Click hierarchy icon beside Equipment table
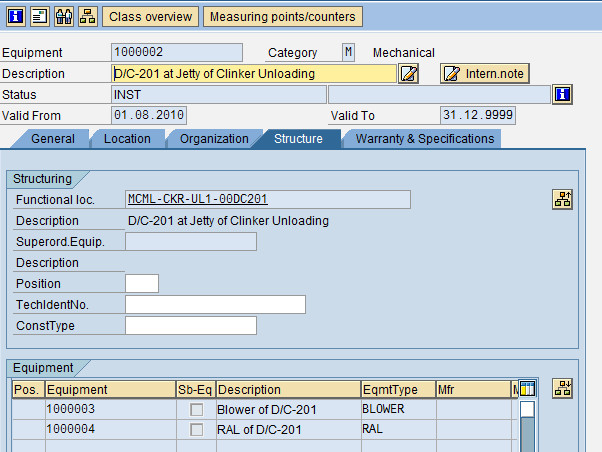 coord(562,388)
